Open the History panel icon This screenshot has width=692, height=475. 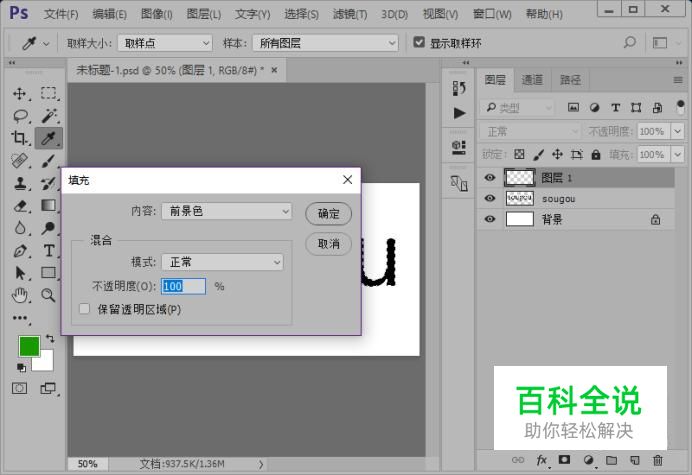(459, 88)
